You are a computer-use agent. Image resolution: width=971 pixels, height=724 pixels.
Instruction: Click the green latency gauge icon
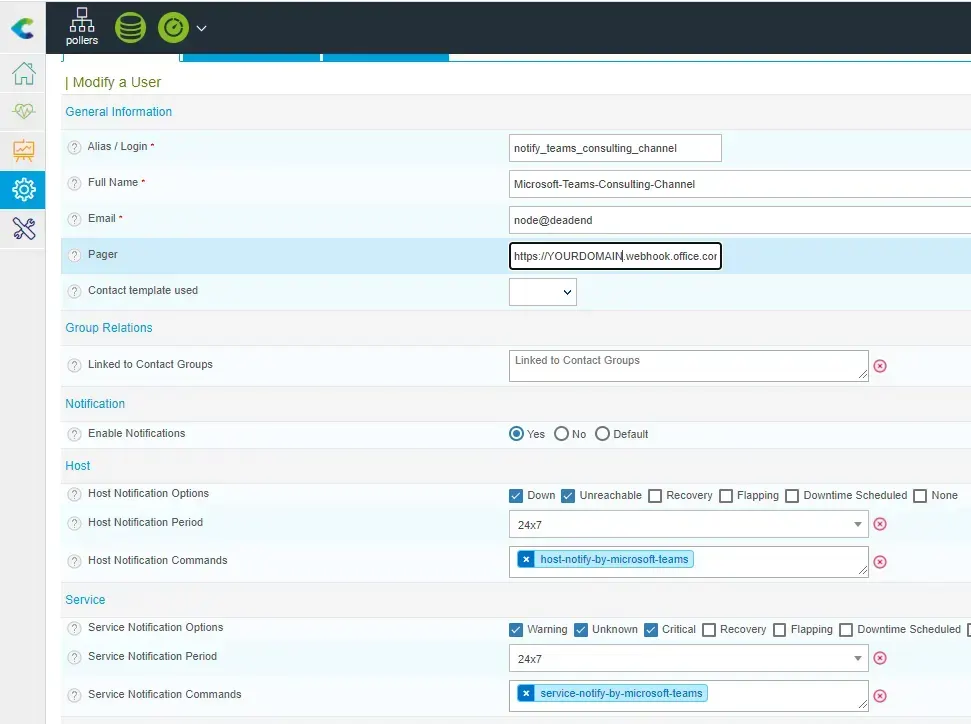click(x=173, y=28)
